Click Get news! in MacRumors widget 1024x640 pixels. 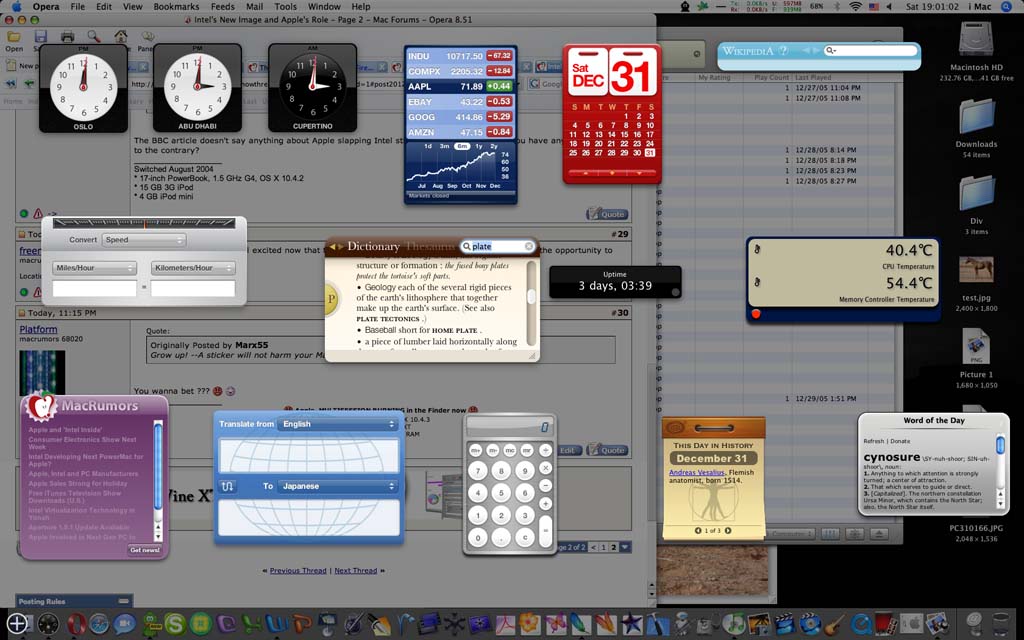[x=144, y=550]
